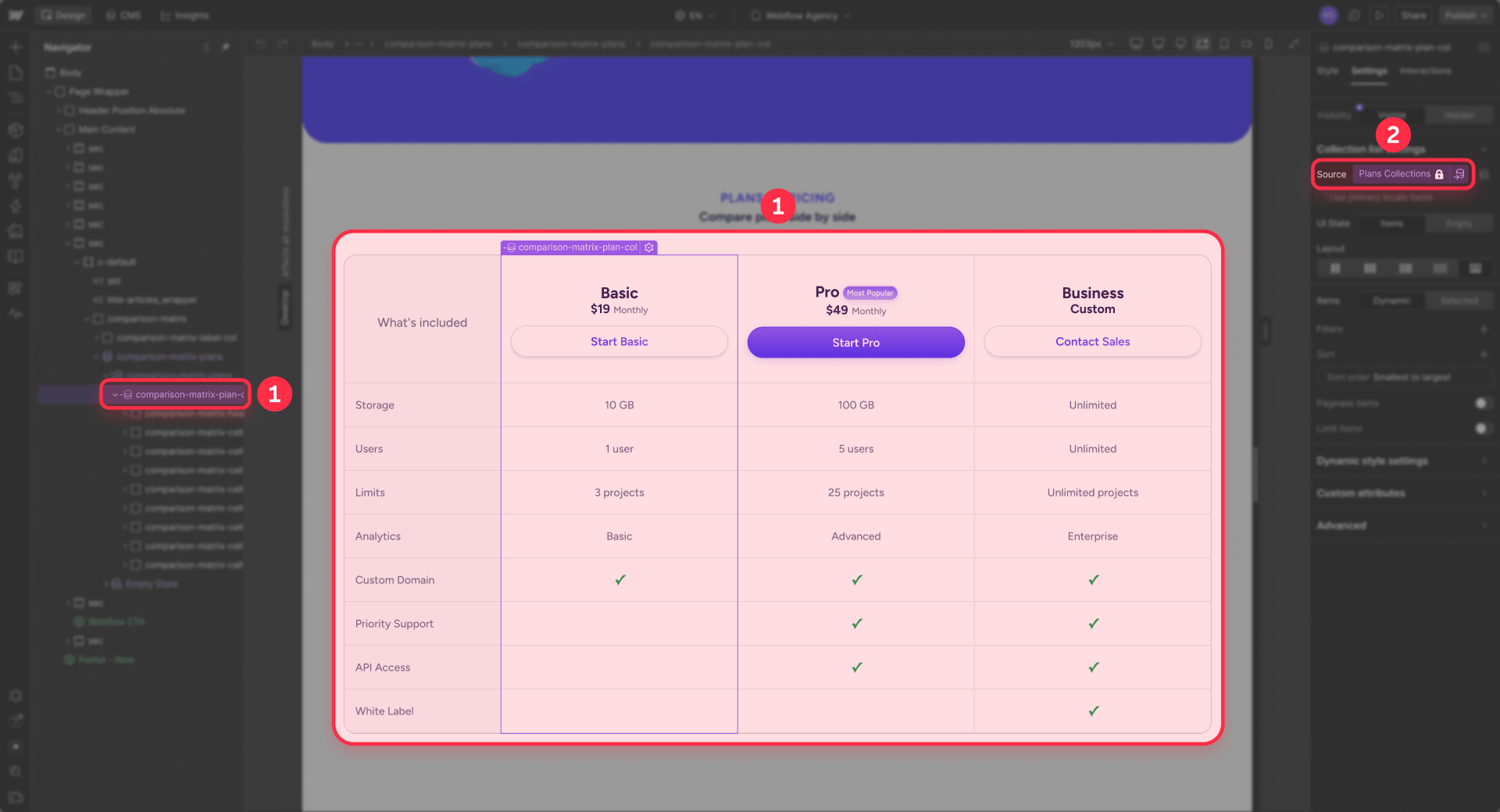Add a sort rule with plus icon
Image resolution: width=1500 pixels, height=812 pixels.
(1484, 354)
